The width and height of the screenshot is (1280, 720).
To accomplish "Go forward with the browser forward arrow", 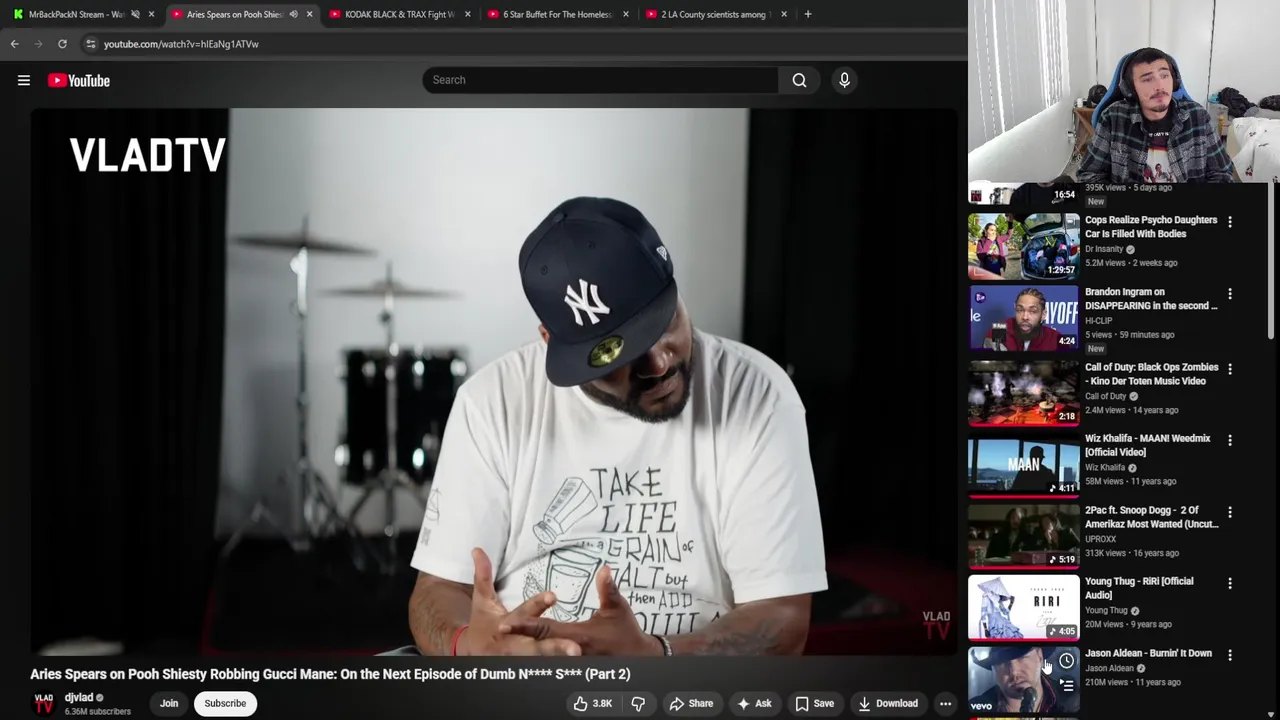I will 38,44.
